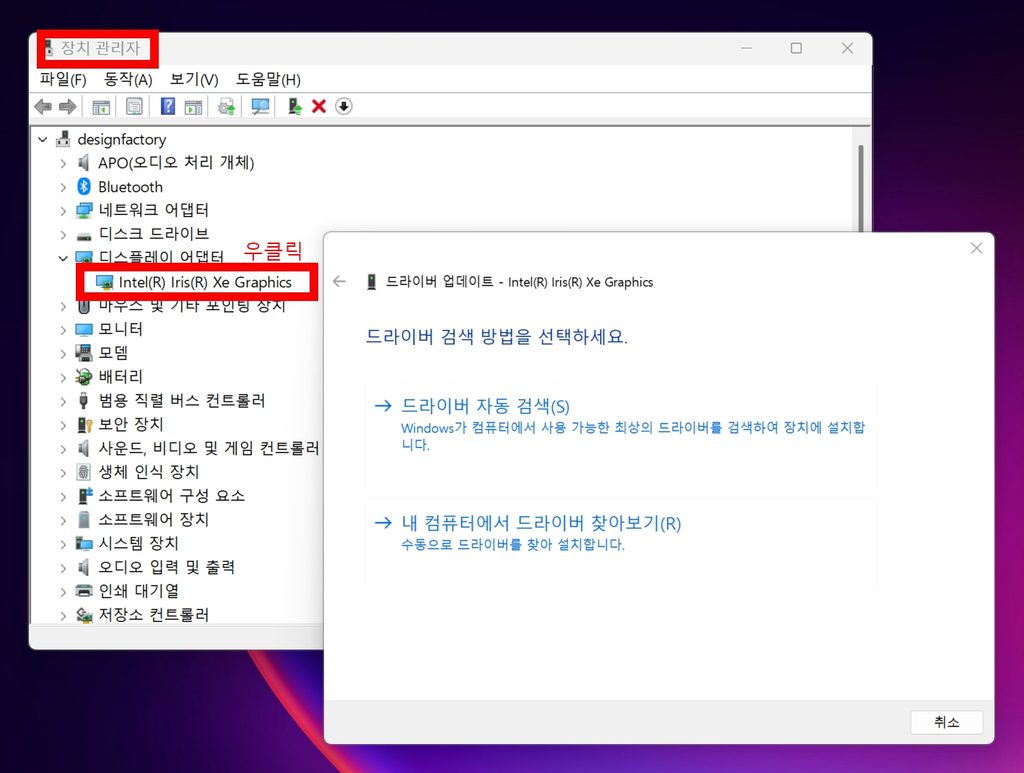1024x773 pixels.
Task: Click the 배터리 category icon
Action: click(x=84, y=377)
